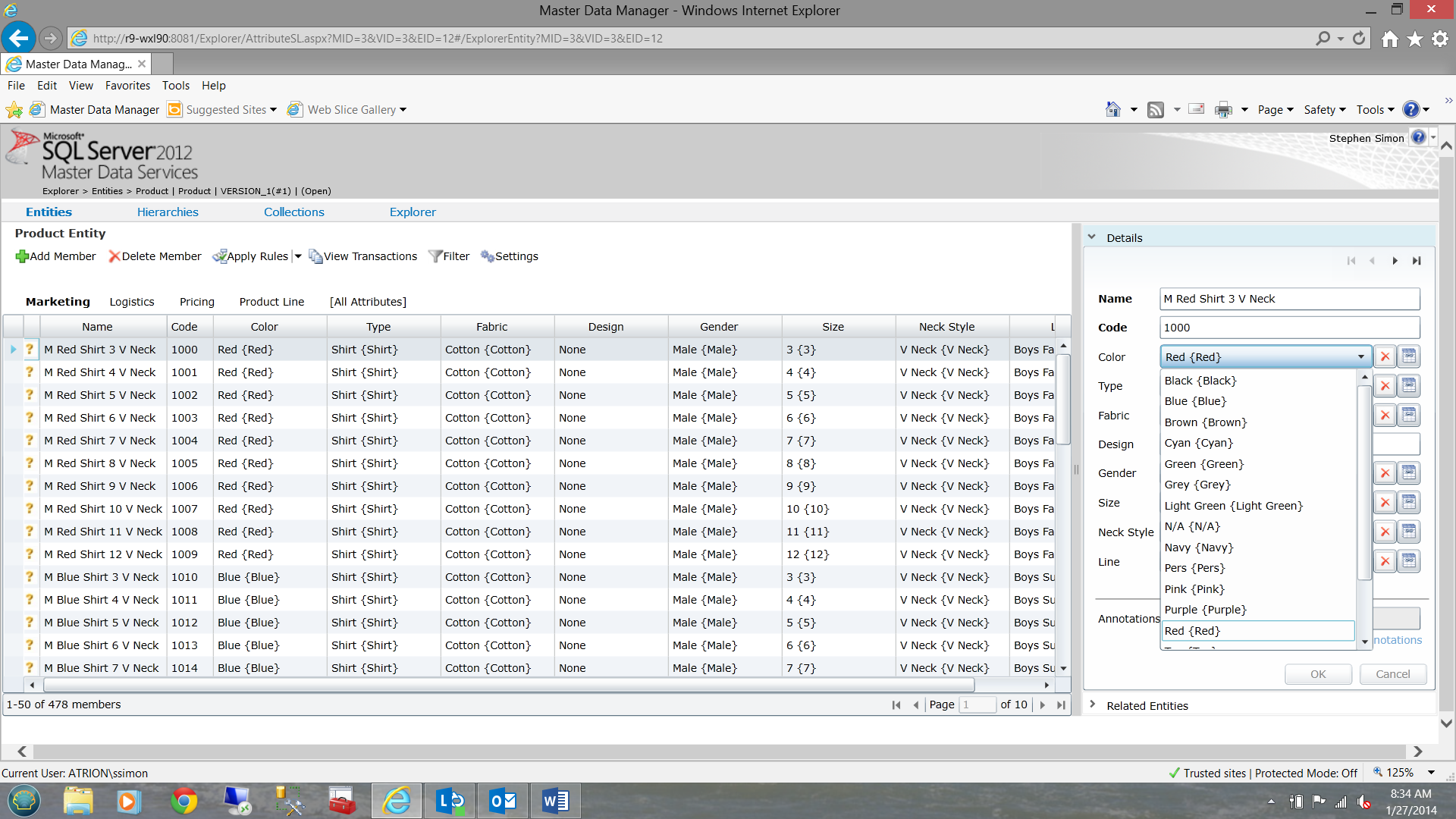Image resolution: width=1456 pixels, height=819 pixels.
Task: Click the Filter funnel icon
Action: pyautogui.click(x=435, y=256)
